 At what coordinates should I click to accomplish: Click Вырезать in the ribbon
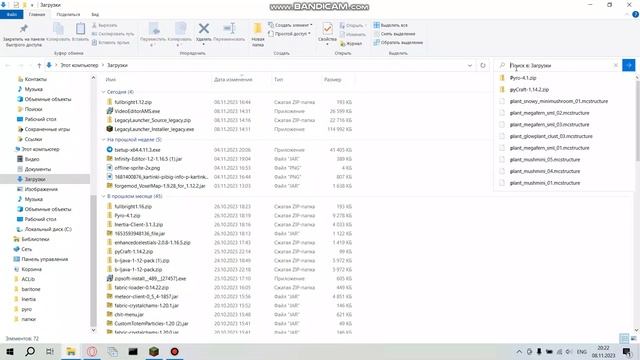click(104, 25)
